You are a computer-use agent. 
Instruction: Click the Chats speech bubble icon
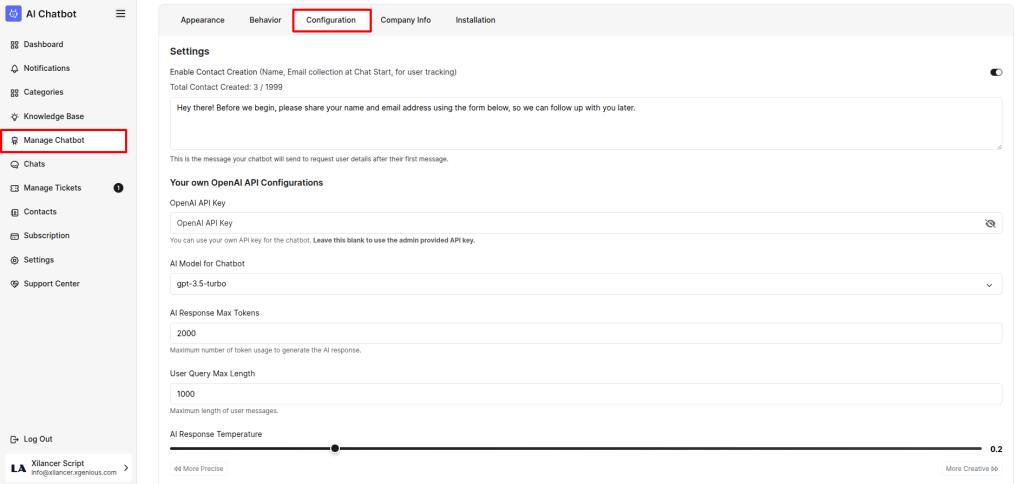(14, 164)
